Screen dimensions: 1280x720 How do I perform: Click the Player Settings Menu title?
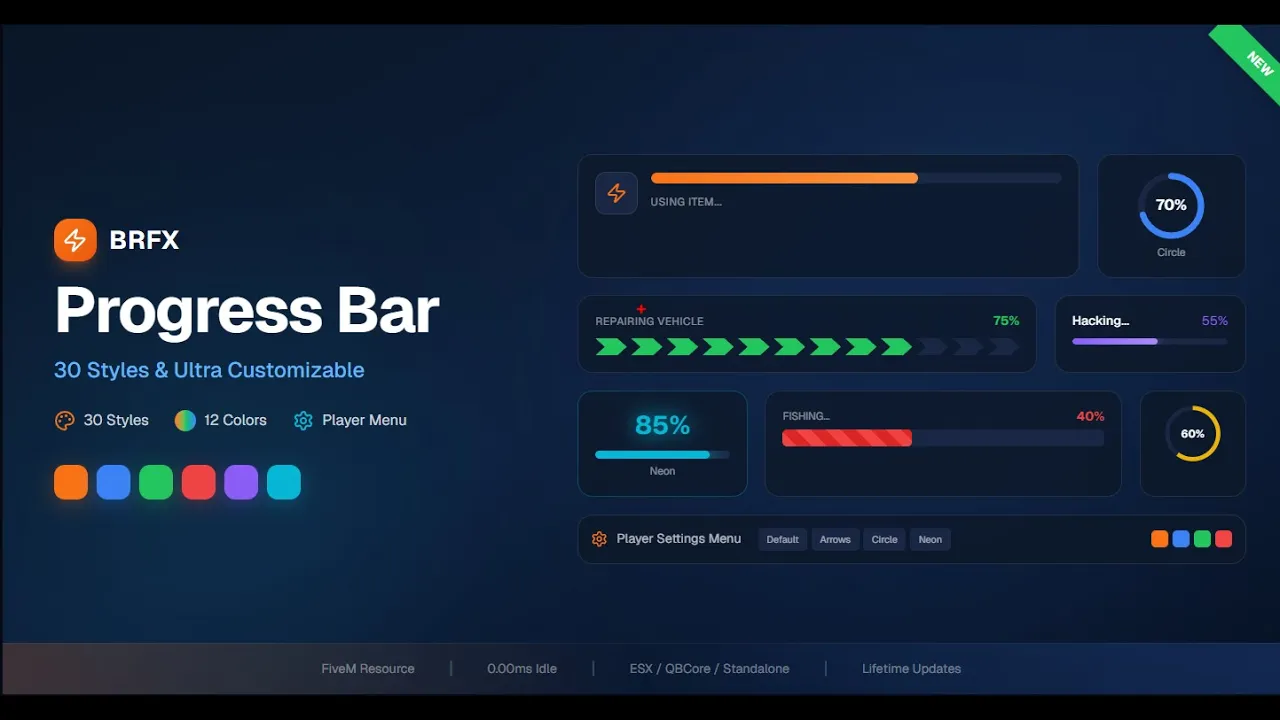point(679,539)
